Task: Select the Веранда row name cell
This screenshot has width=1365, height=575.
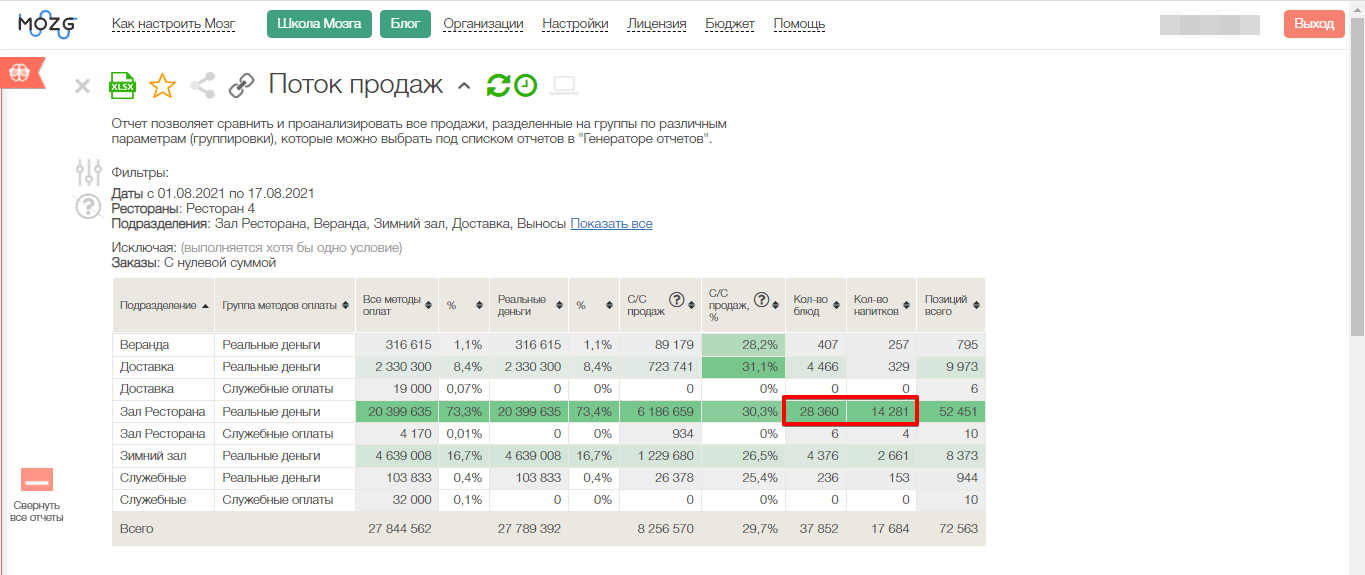Action: [164, 344]
